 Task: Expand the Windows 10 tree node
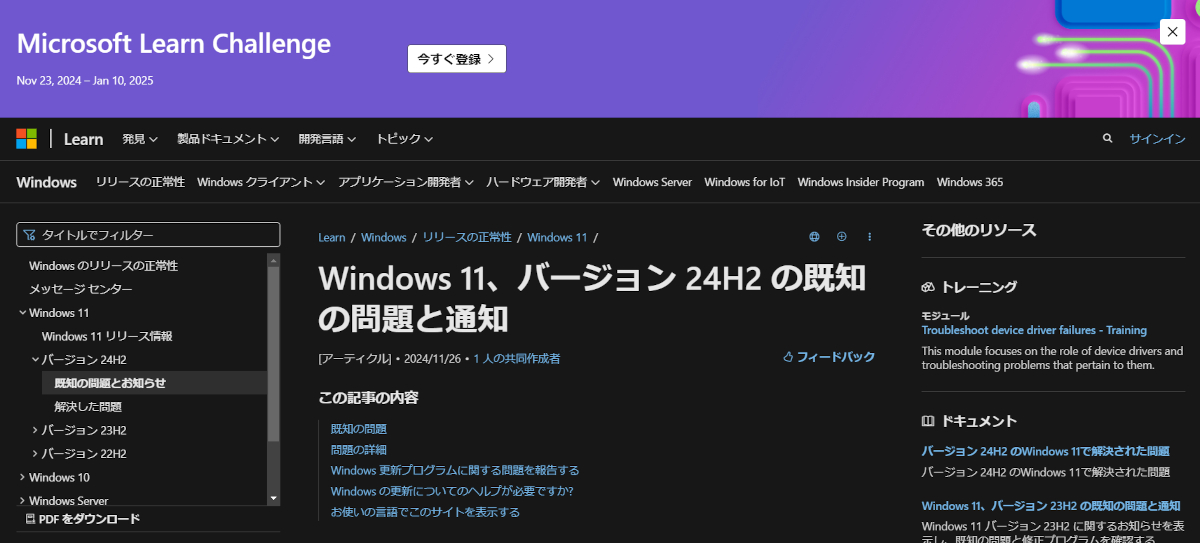click(x=22, y=477)
